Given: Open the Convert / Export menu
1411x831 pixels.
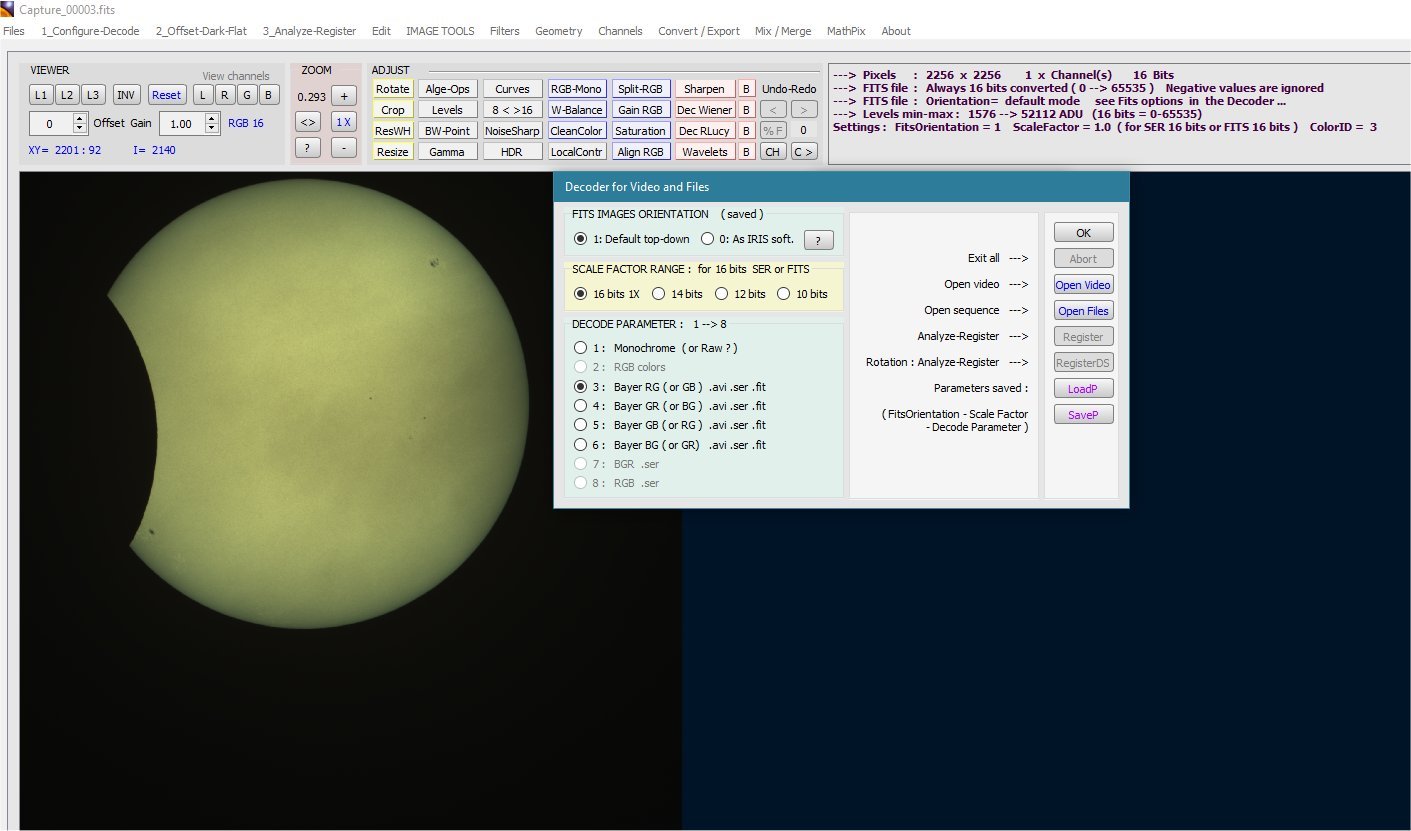Looking at the screenshot, I should [x=699, y=31].
